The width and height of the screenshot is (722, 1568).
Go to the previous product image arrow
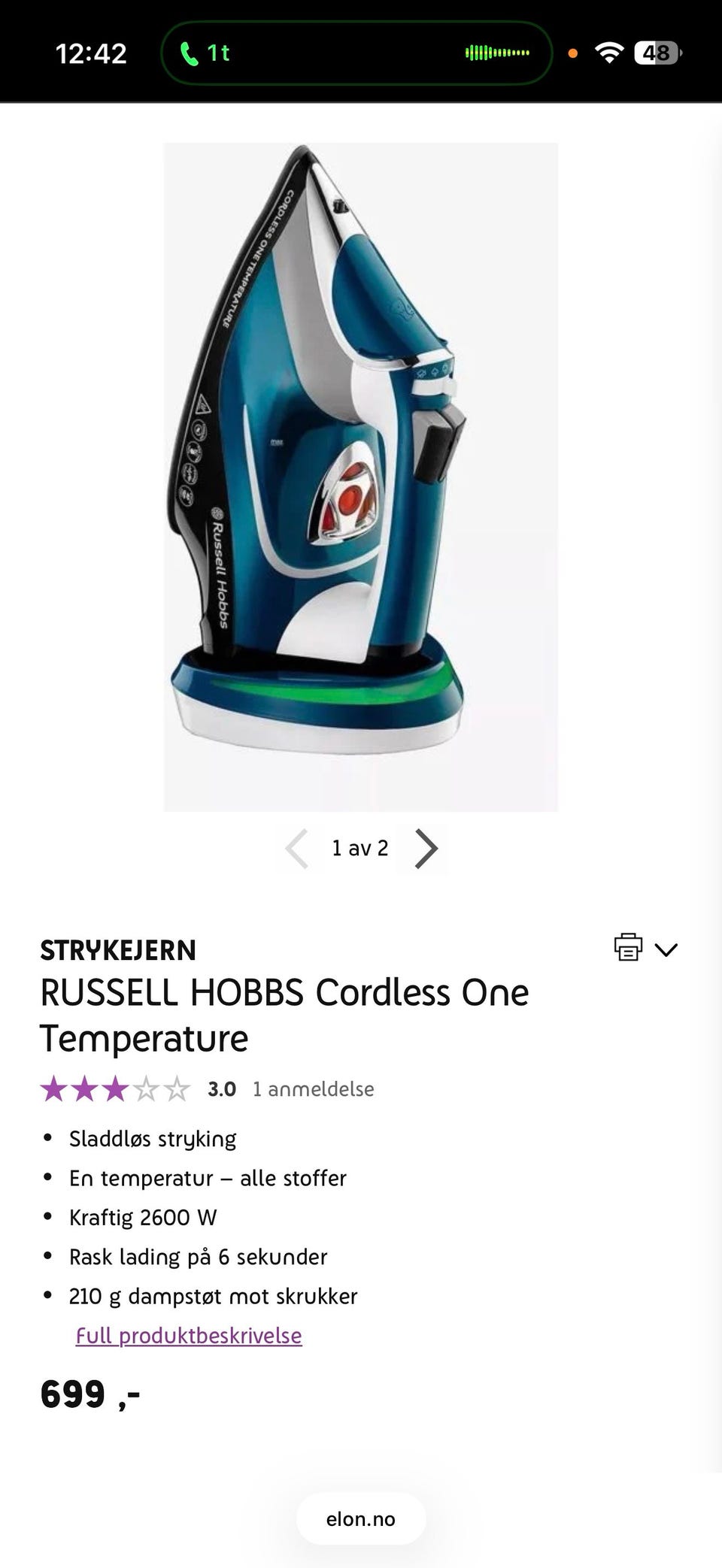(x=296, y=849)
